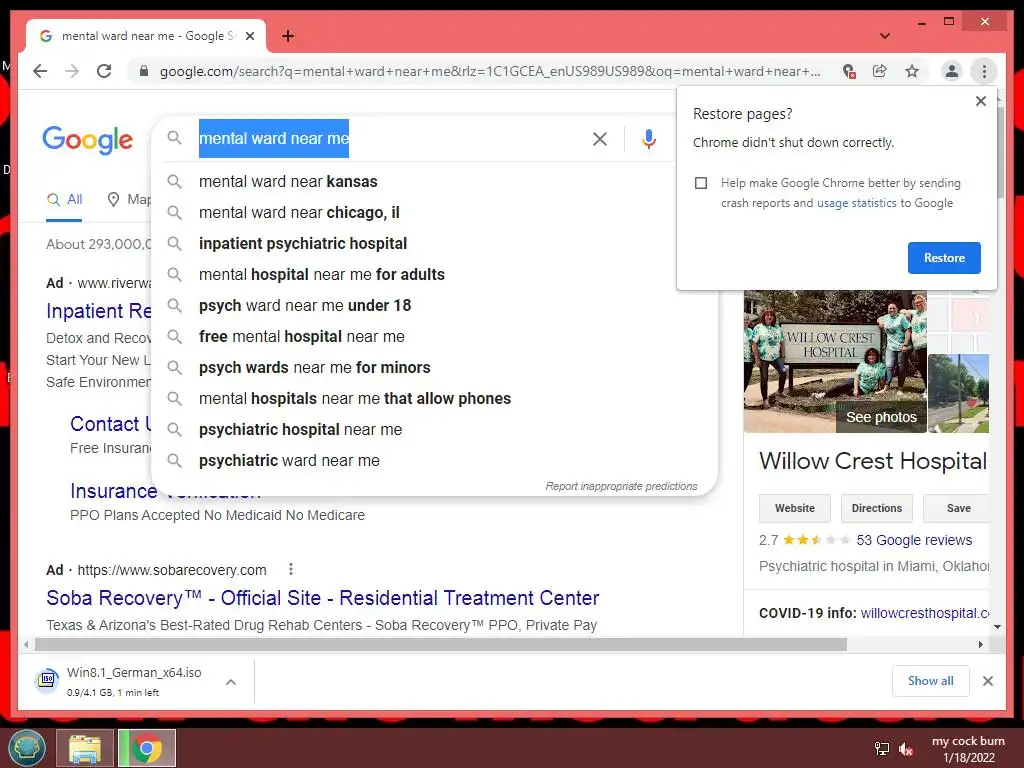This screenshot has height=768, width=1024.
Task: Open the street view thumbnail beside hospital photo
Action: coord(958,393)
